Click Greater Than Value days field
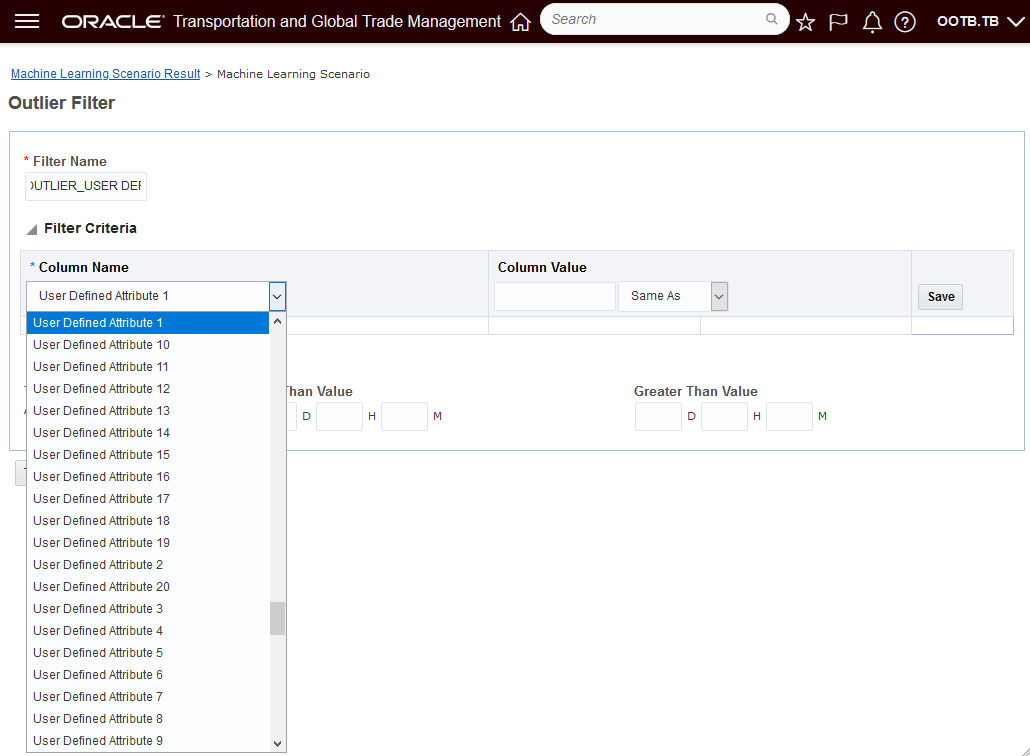This screenshot has height=756, width=1030. [658, 416]
